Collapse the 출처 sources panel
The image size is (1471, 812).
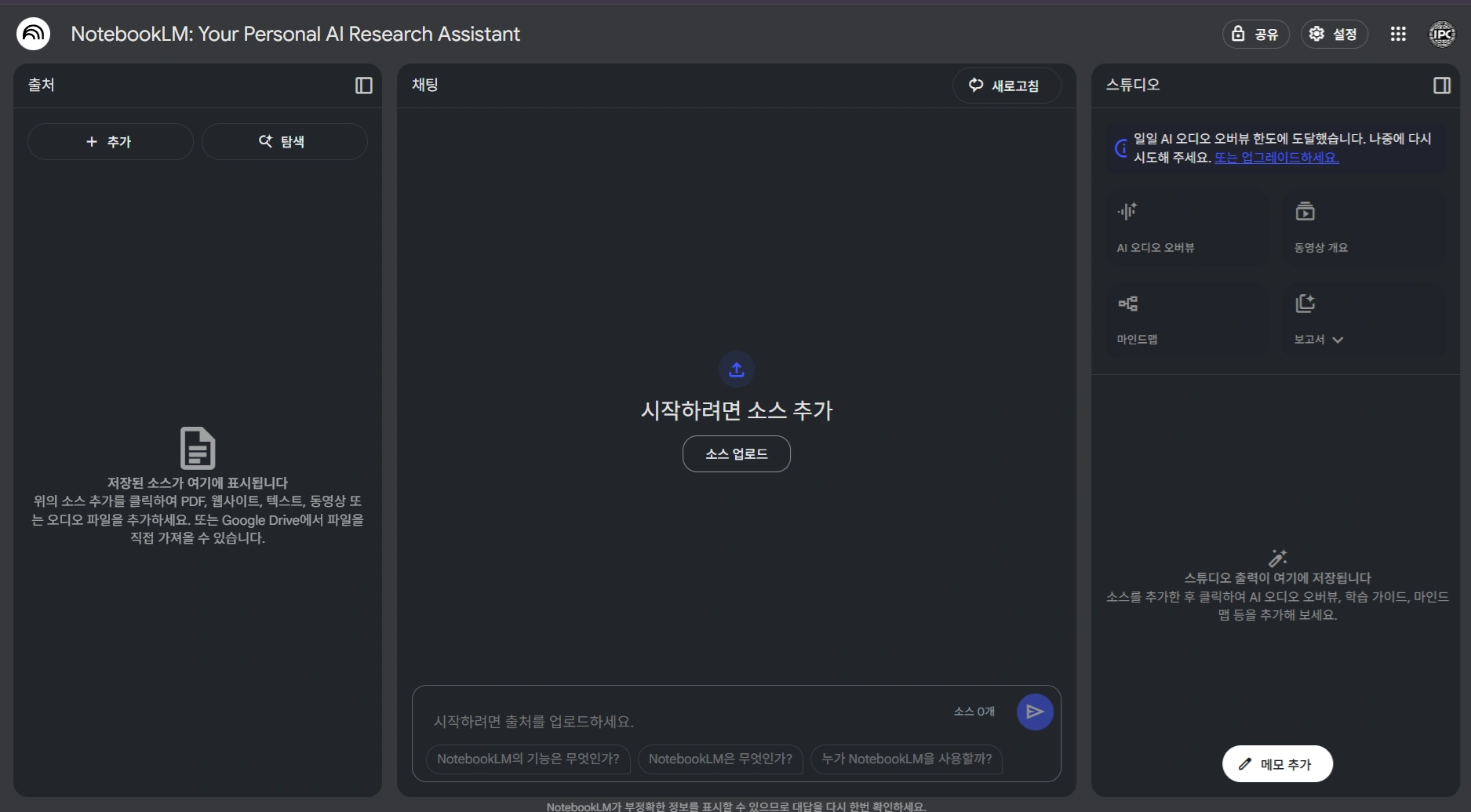tap(363, 86)
